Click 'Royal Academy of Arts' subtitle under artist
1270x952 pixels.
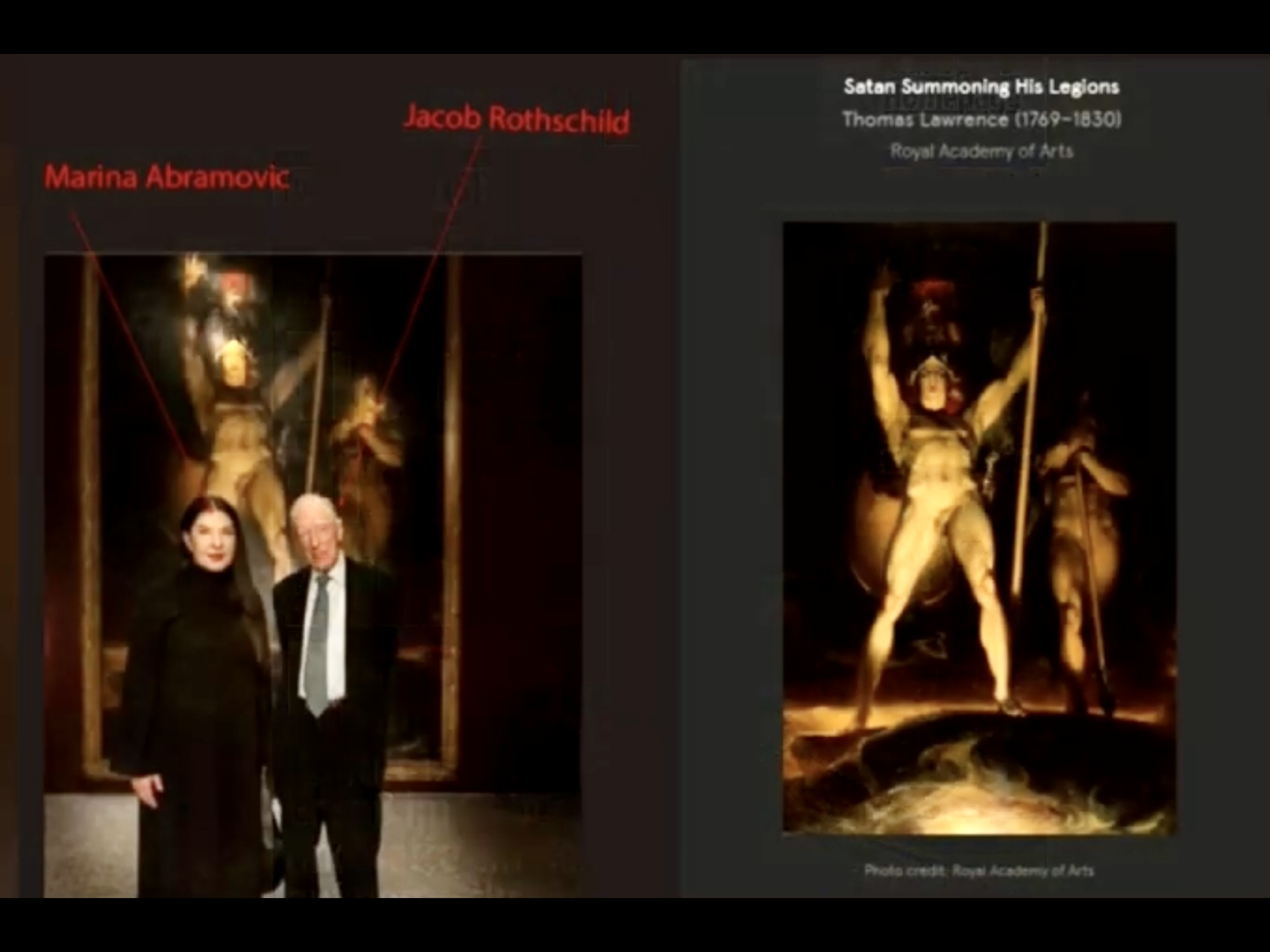pyautogui.click(x=982, y=151)
